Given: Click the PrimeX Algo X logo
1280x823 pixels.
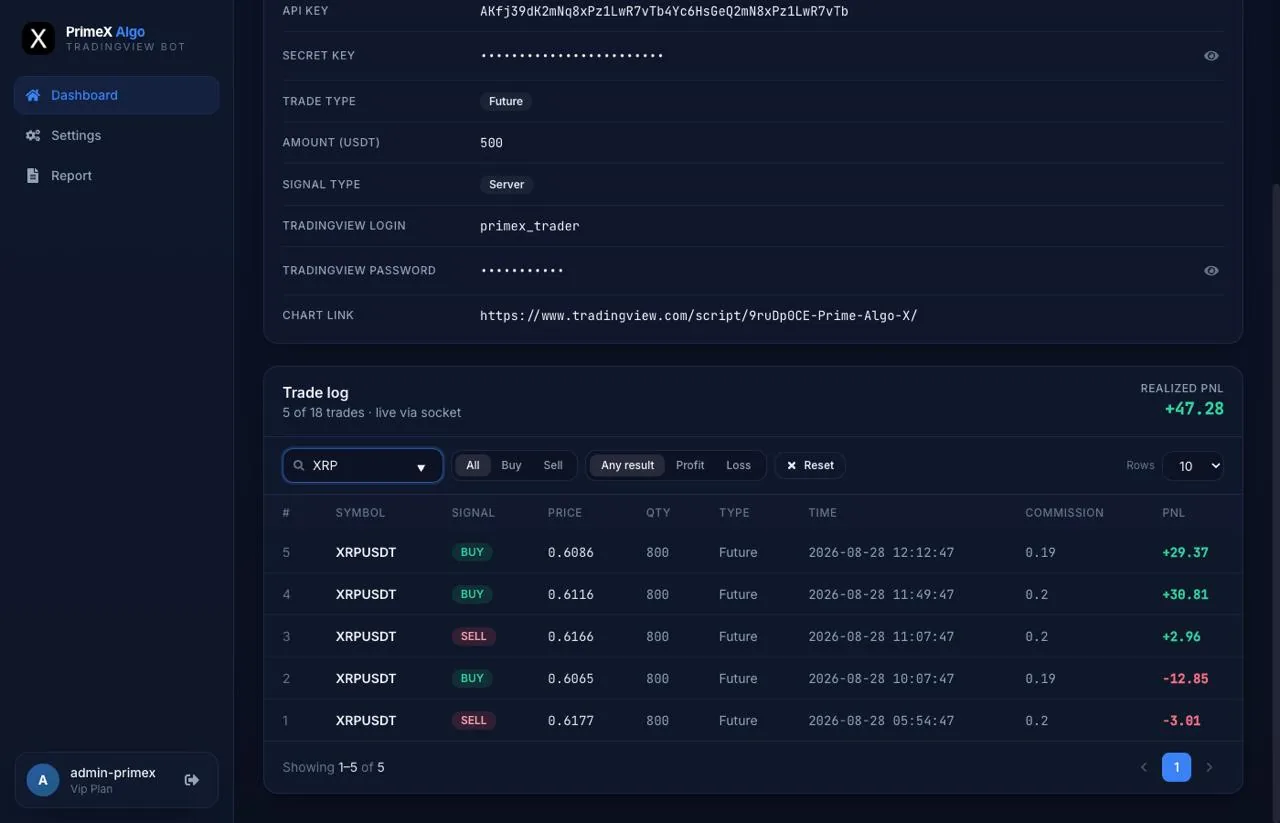Looking at the screenshot, I should pos(38,39).
